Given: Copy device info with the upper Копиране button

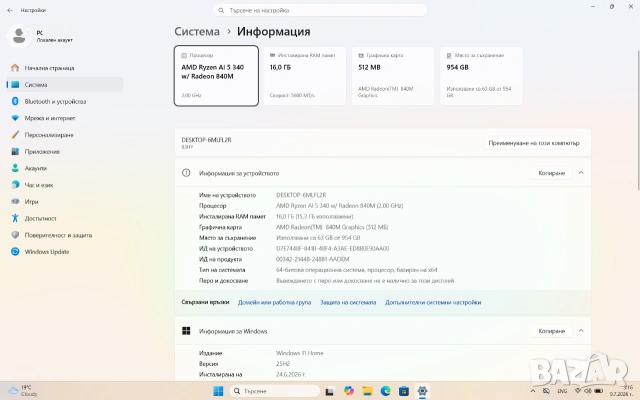Looking at the screenshot, I should pyautogui.click(x=551, y=173).
